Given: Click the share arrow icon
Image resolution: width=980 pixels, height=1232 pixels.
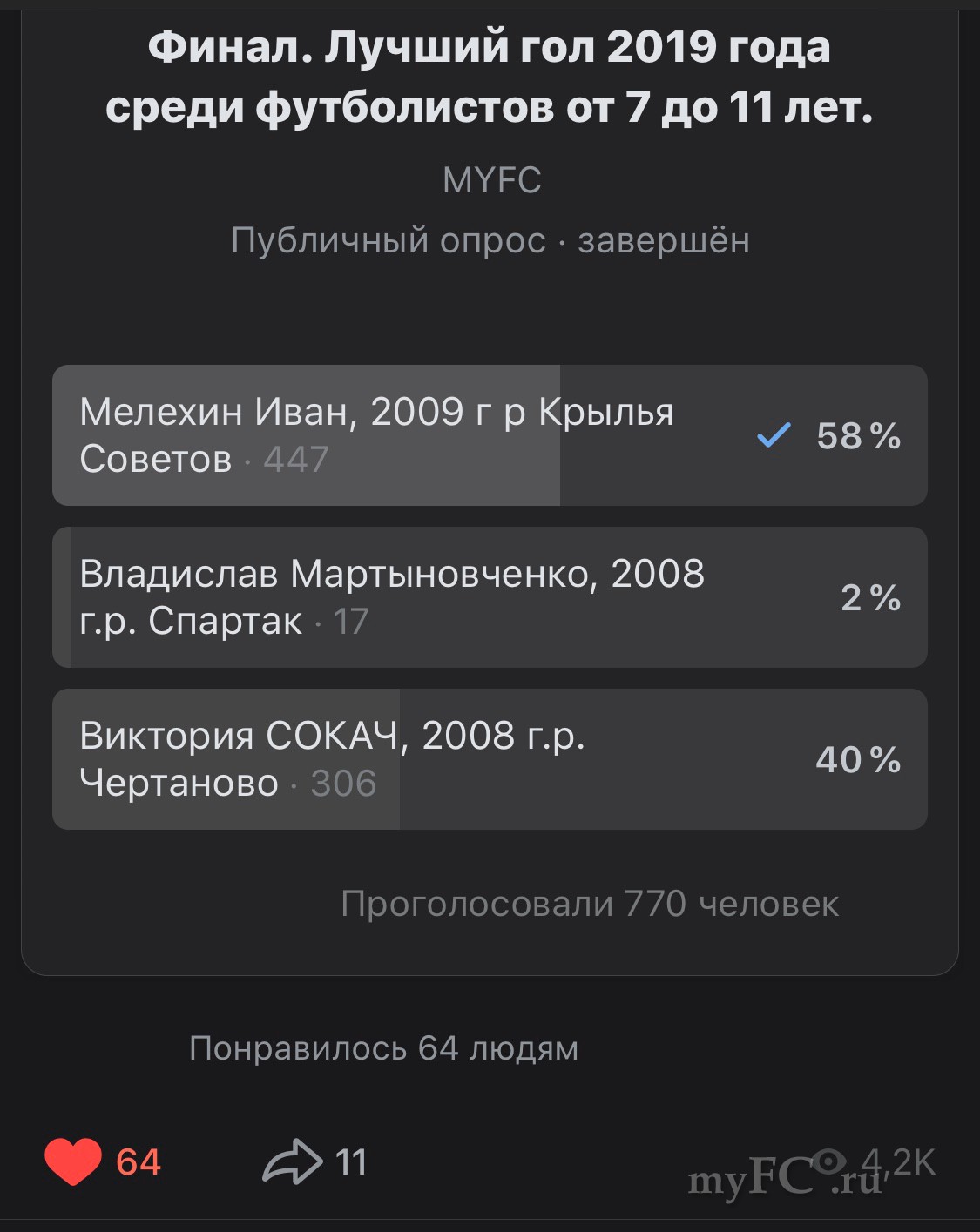Looking at the screenshot, I should pyautogui.click(x=293, y=1162).
